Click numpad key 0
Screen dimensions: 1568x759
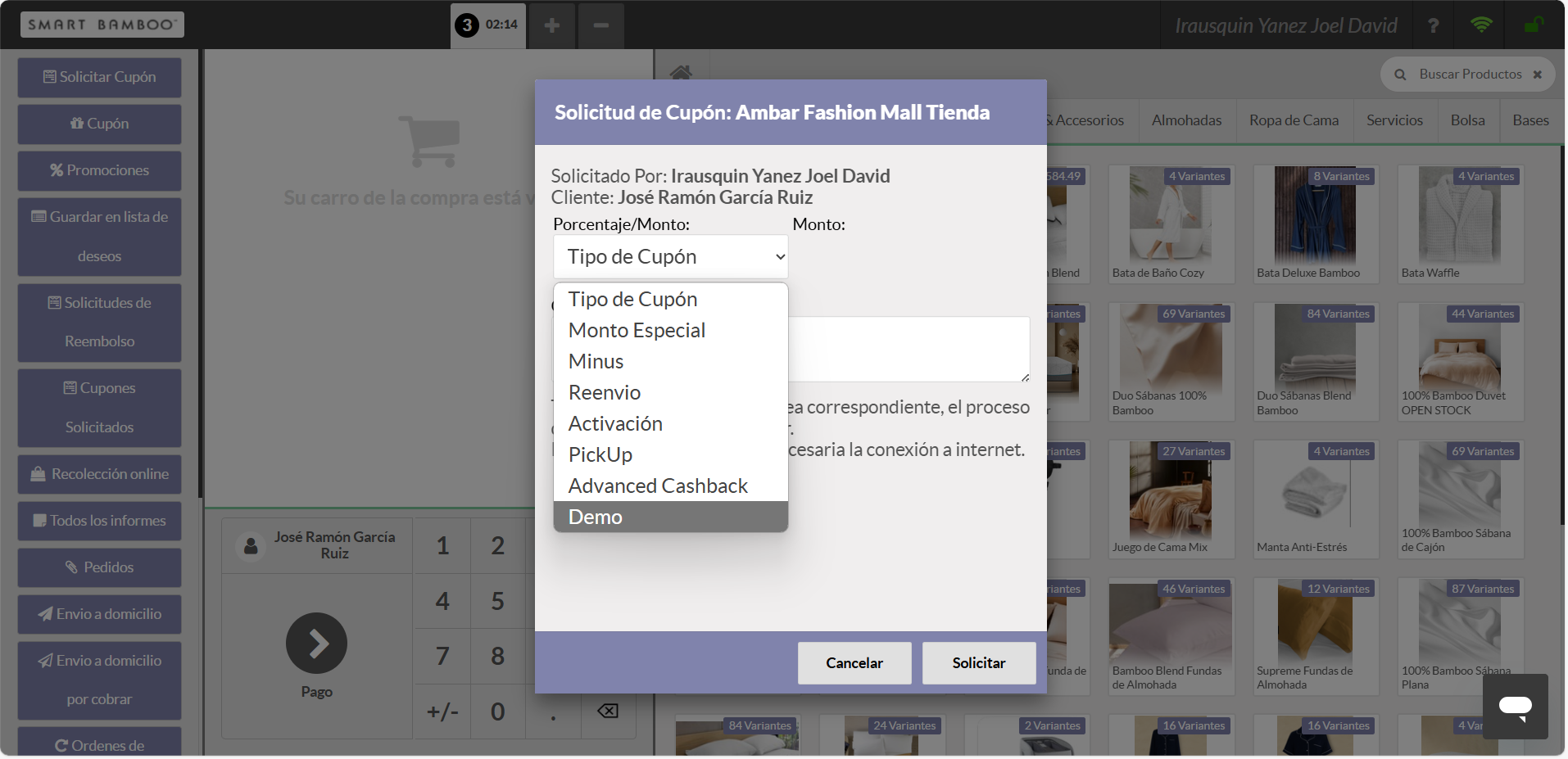[497, 712]
